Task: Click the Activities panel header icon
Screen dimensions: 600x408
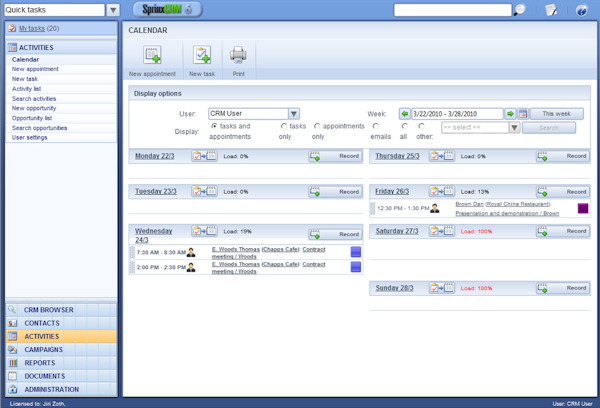Action: point(12,47)
